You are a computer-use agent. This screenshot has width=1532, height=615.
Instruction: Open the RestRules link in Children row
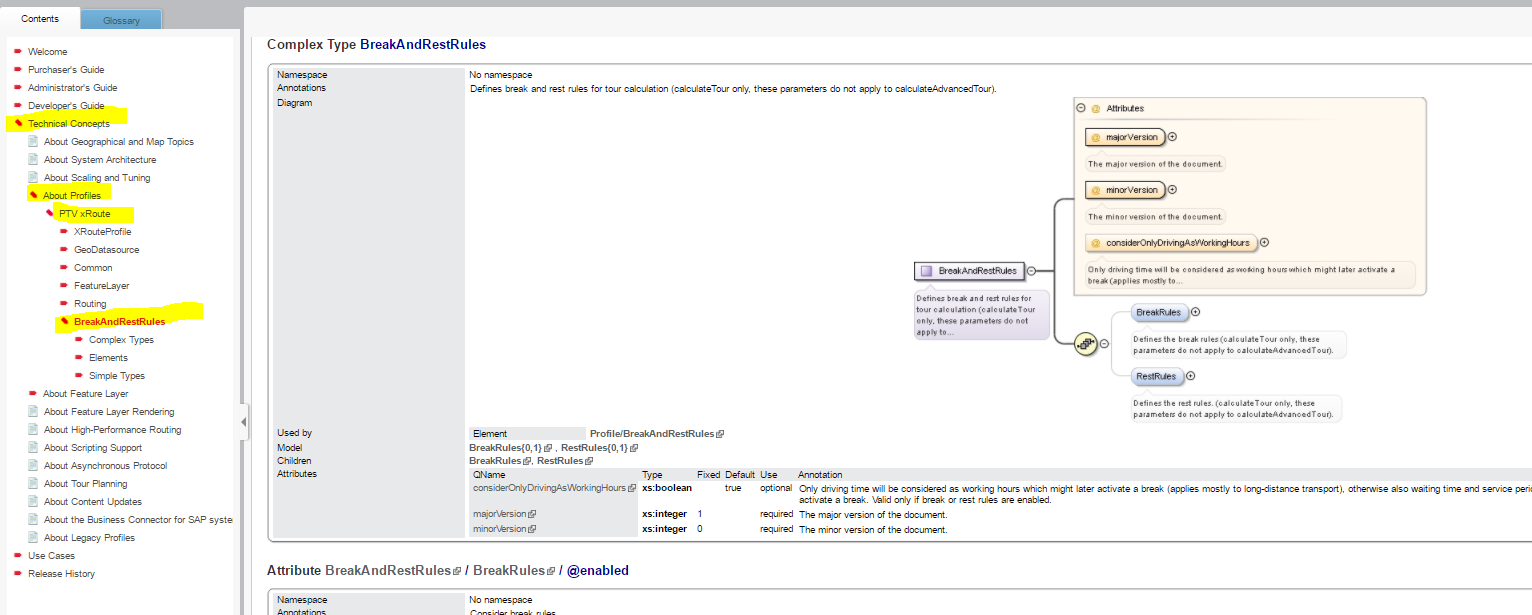(559, 461)
